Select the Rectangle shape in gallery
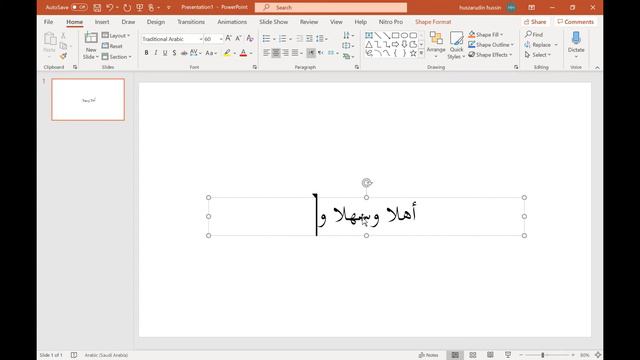Viewport: 640px width, 360px height. (396, 36)
